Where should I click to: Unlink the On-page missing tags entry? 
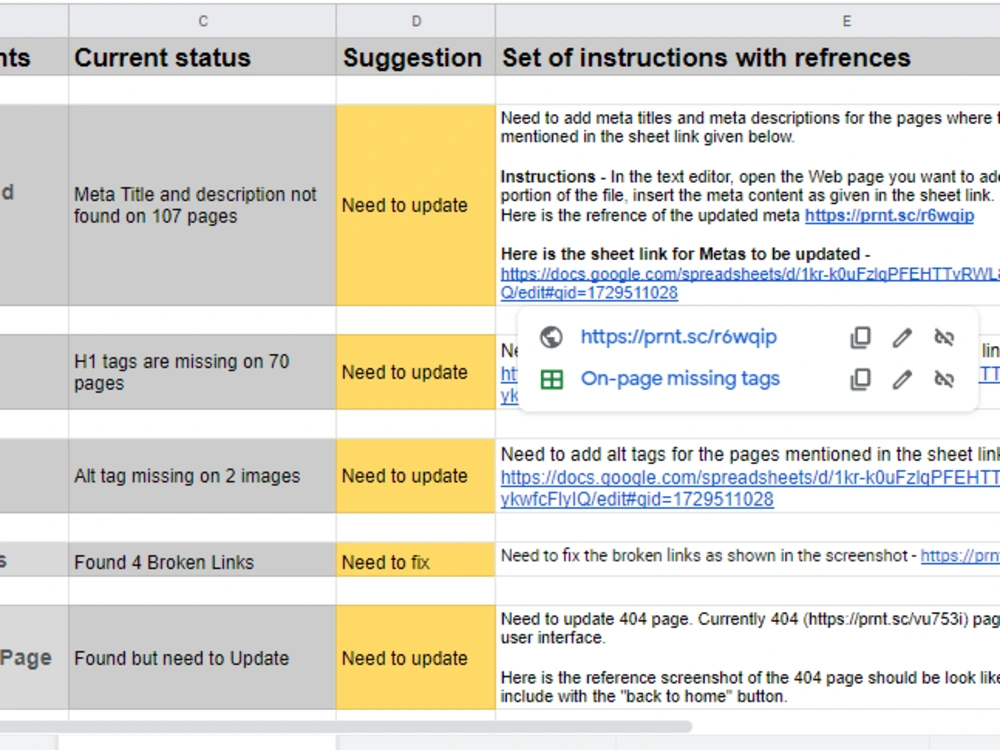click(x=944, y=379)
